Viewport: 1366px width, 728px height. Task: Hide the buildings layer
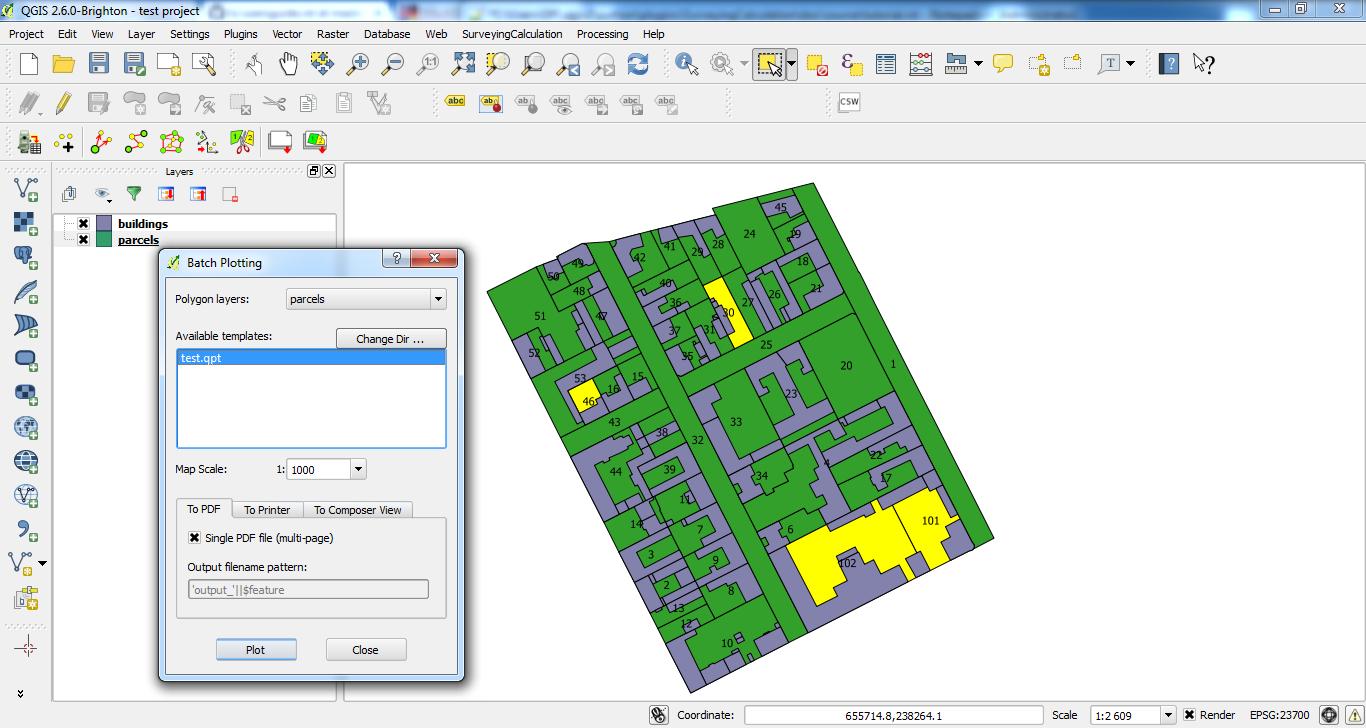coord(83,224)
